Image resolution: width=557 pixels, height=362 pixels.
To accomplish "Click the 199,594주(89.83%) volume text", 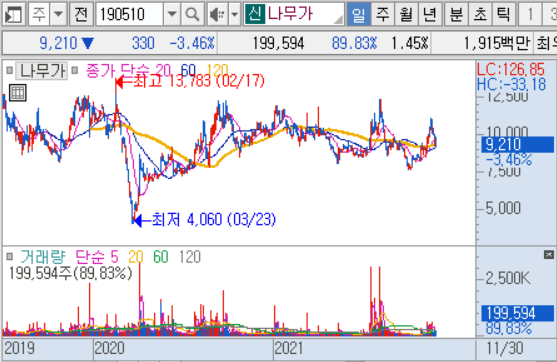I will pyautogui.click(x=70, y=273).
